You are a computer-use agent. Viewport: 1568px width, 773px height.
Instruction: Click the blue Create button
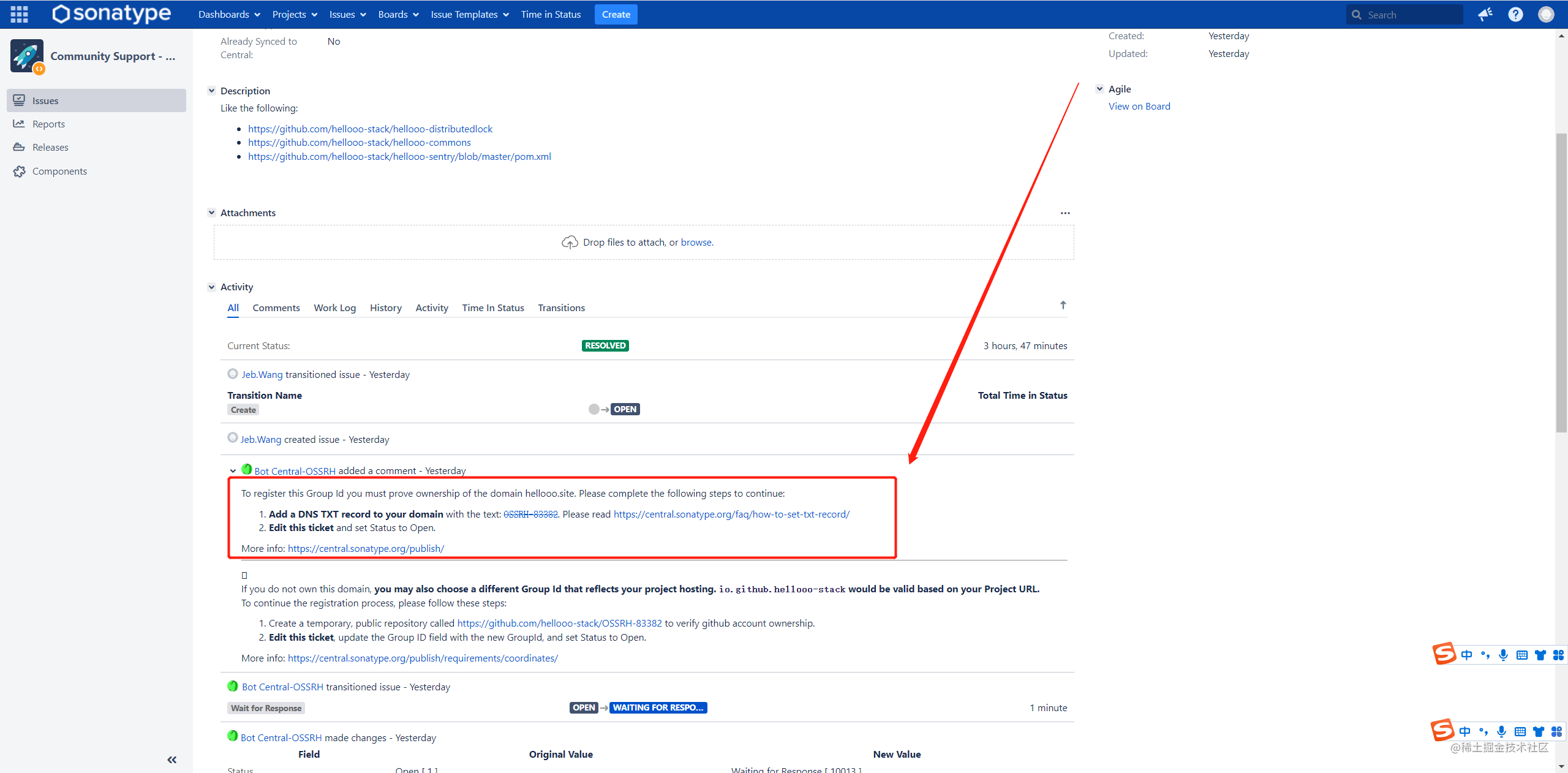pos(616,14)
